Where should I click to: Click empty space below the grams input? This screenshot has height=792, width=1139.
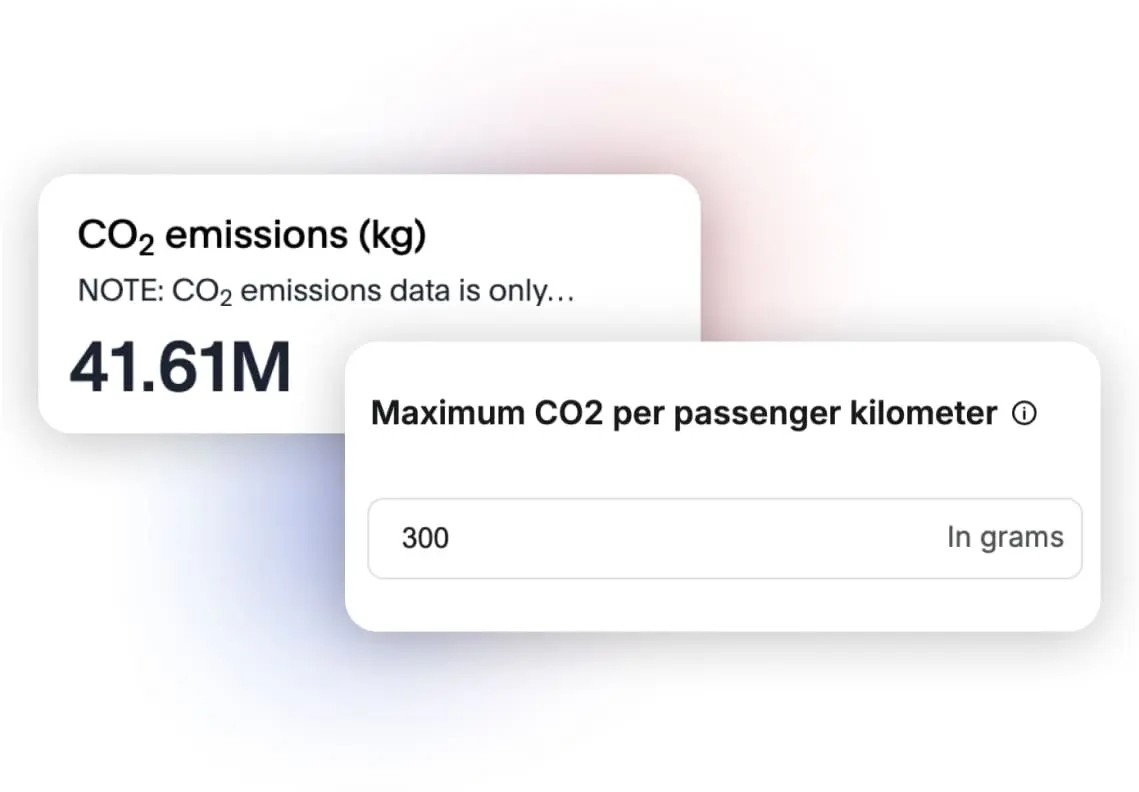tap(720, 603)
